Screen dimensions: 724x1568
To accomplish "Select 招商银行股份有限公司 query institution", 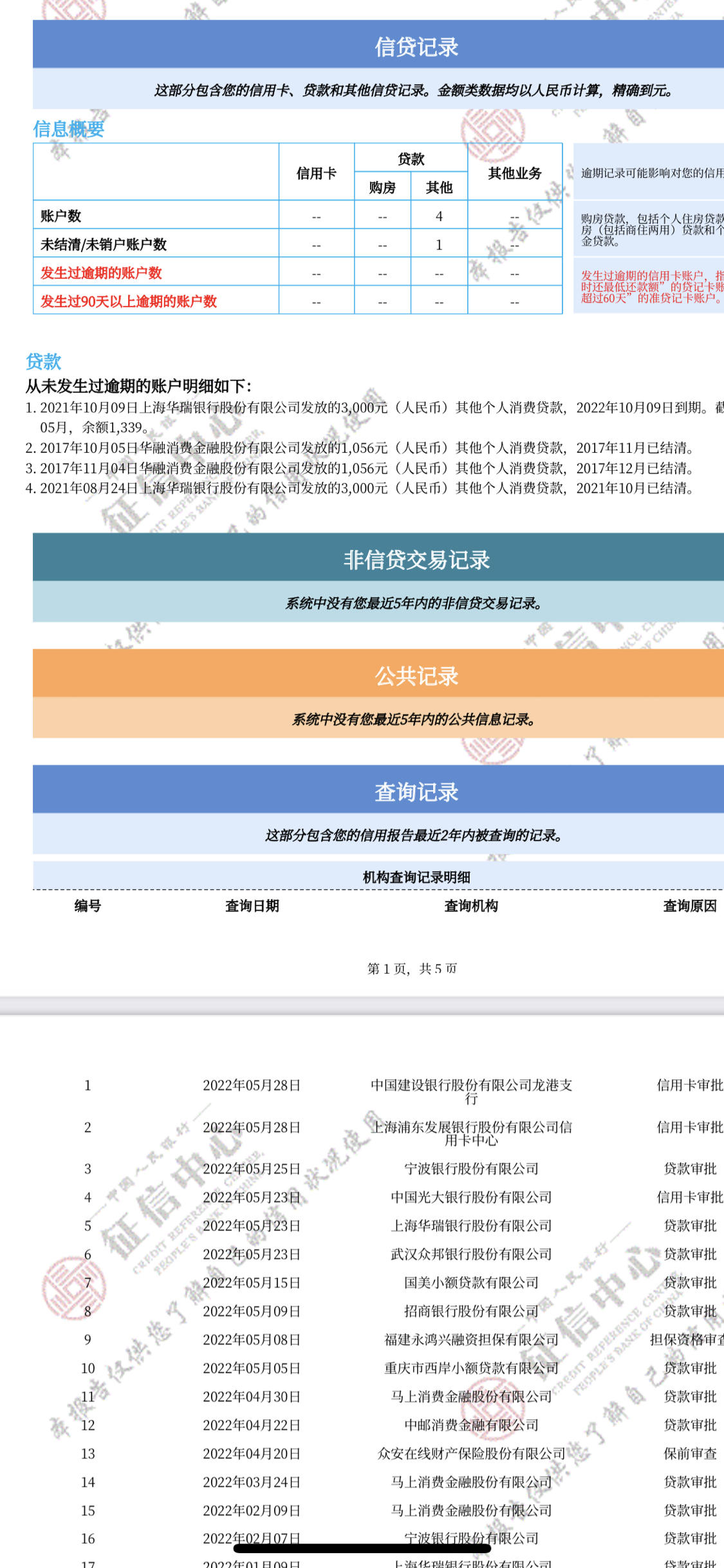I will pyautogui.click(x=471, y=1311).
